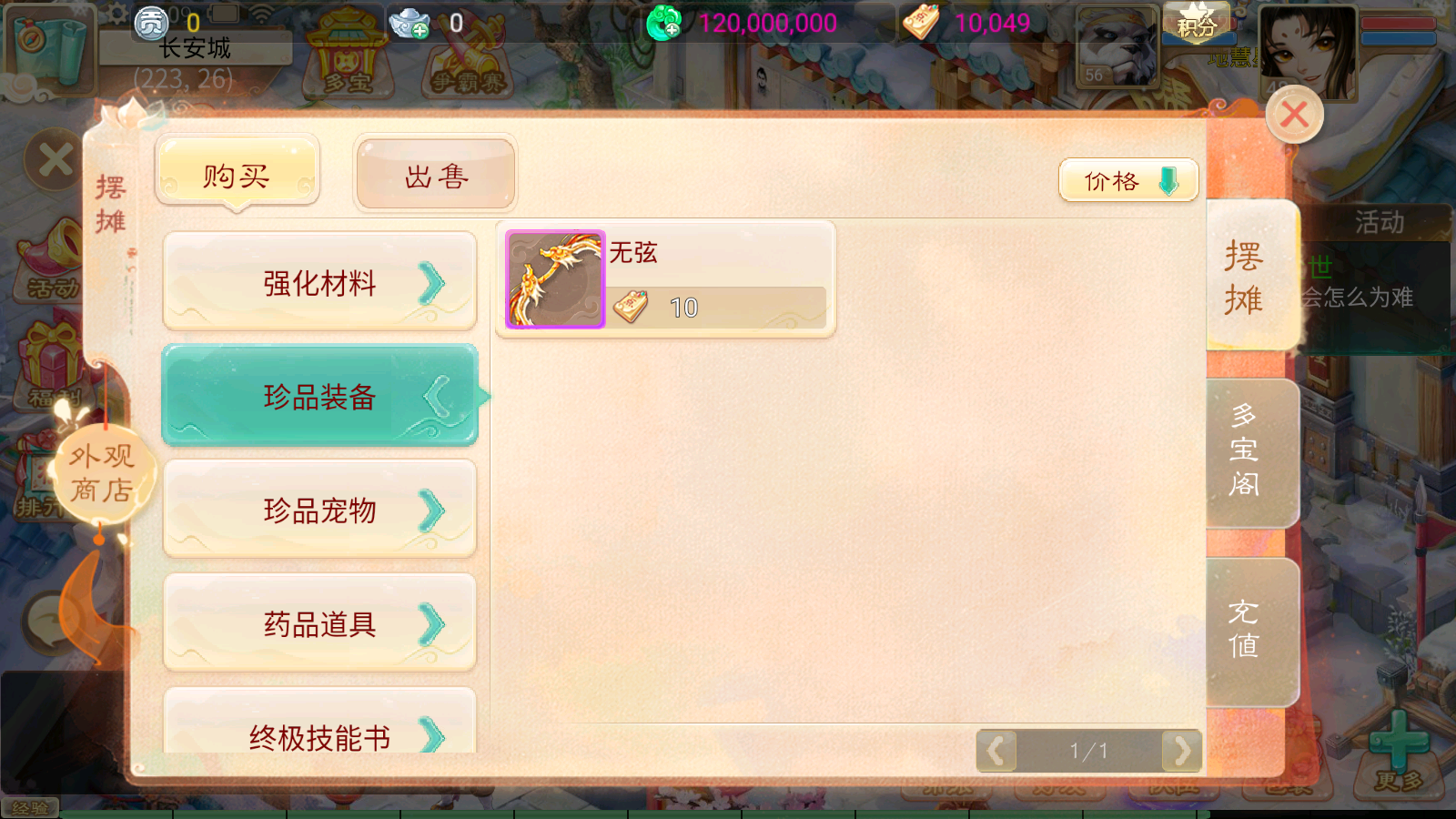Select the 购买 tab

(237, 175)
